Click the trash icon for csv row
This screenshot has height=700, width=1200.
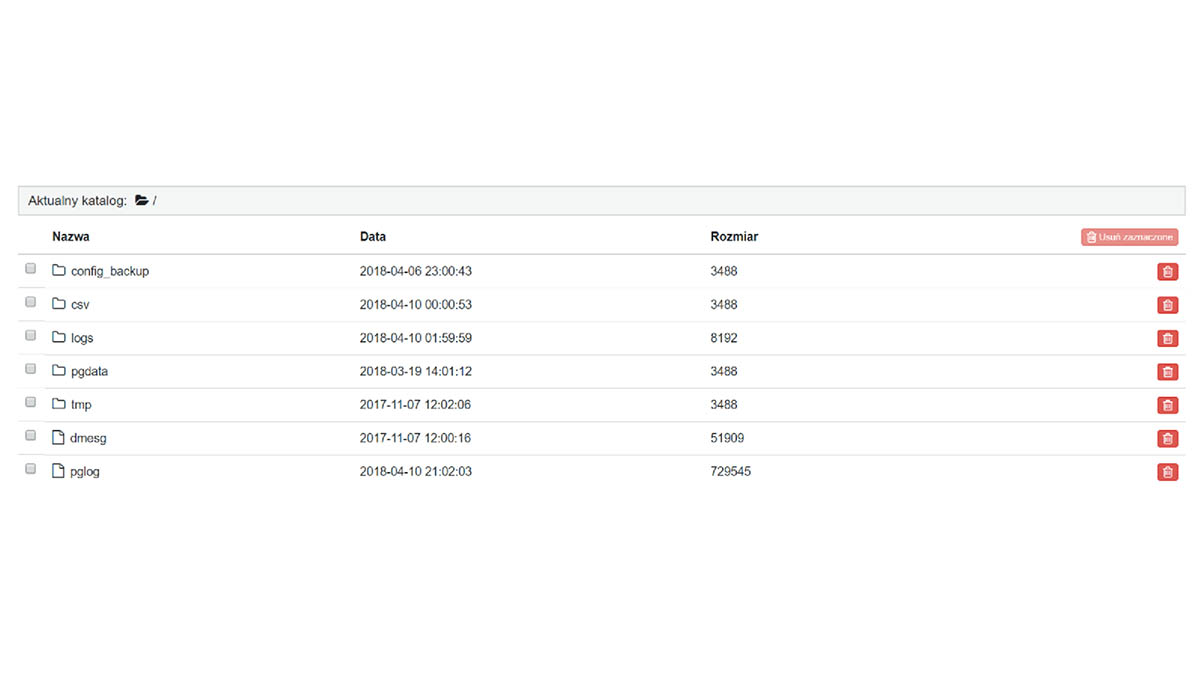coord(1167,305)
